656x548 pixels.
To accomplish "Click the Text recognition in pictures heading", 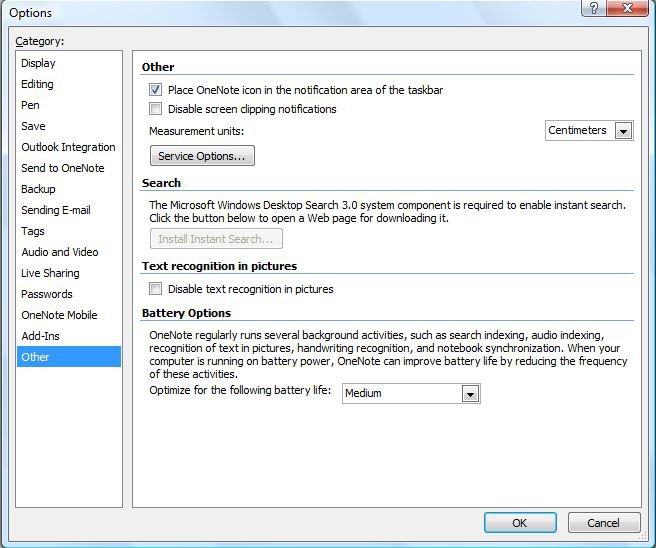I will [x=219, y=266].
